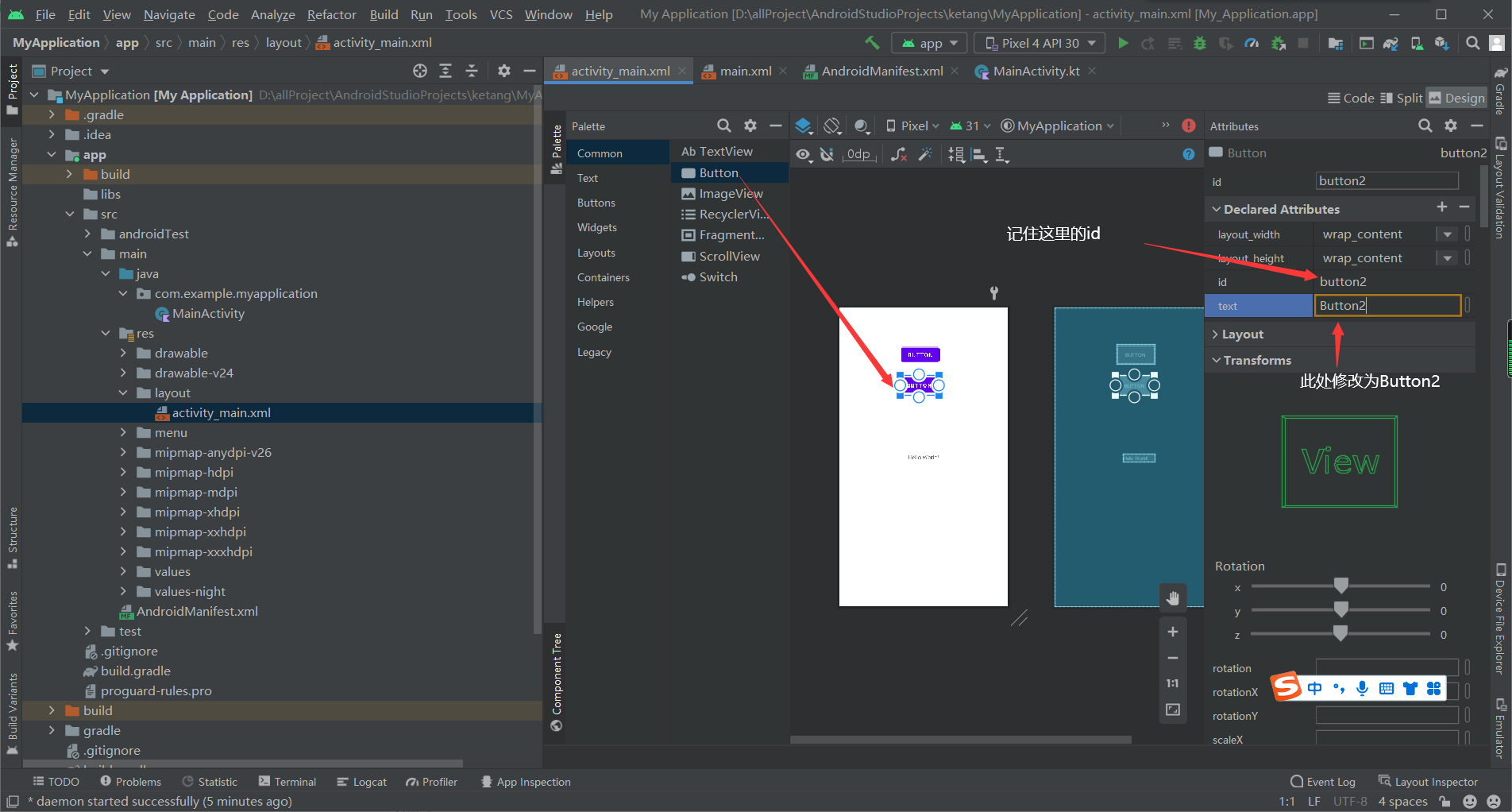
Task: Click the red error indicator in design toolbar
Action: tap(1188, 126)
